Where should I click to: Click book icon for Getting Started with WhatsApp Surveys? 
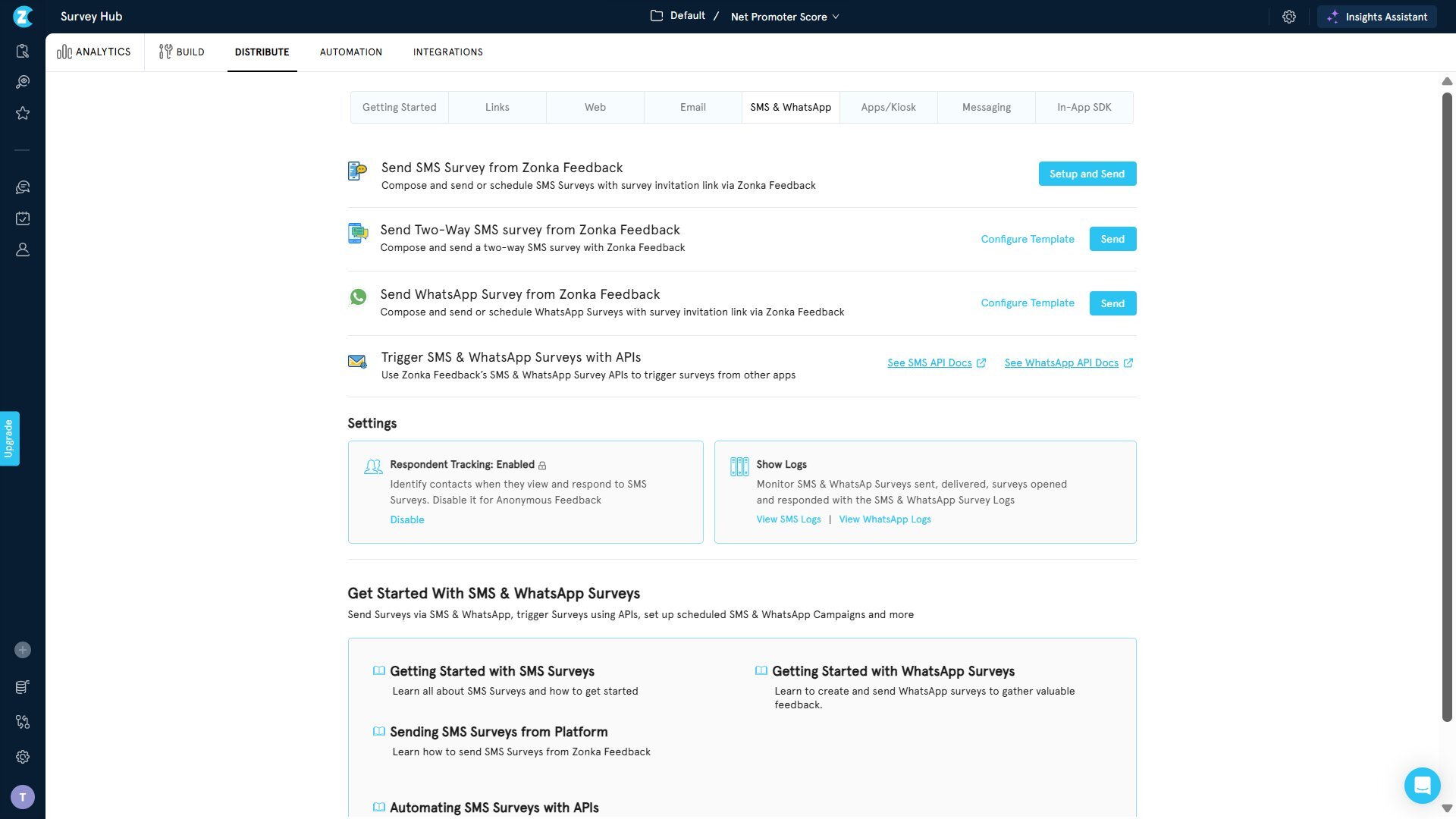point(761,671)
